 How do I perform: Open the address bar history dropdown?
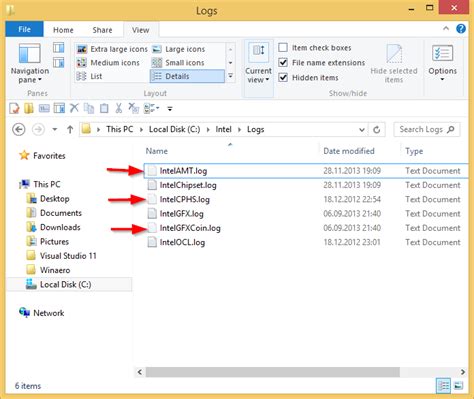(x=362, y=130)
